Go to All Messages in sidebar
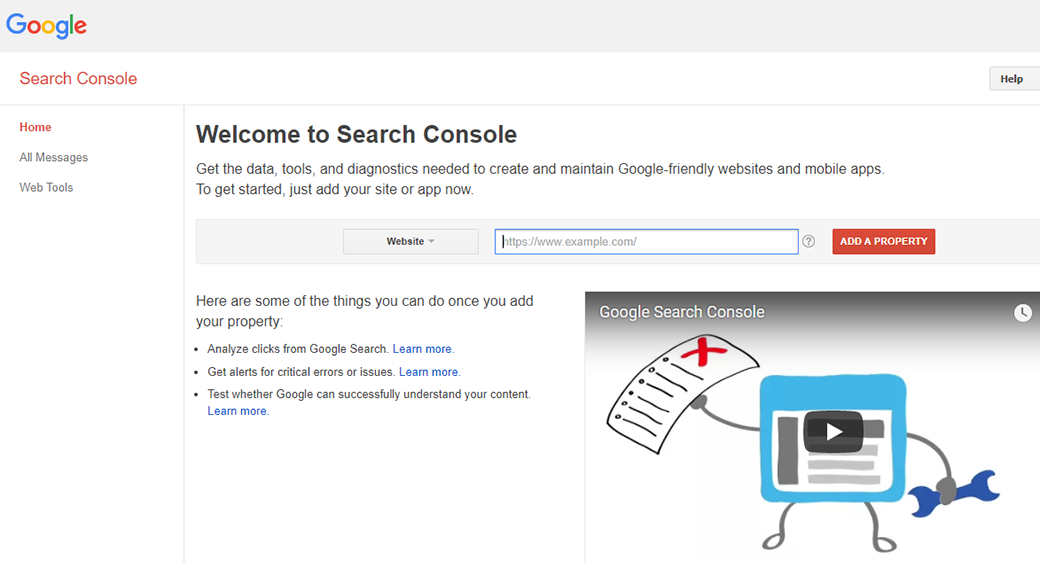Screen dimensions: 1040x563 tap(54, 157)
